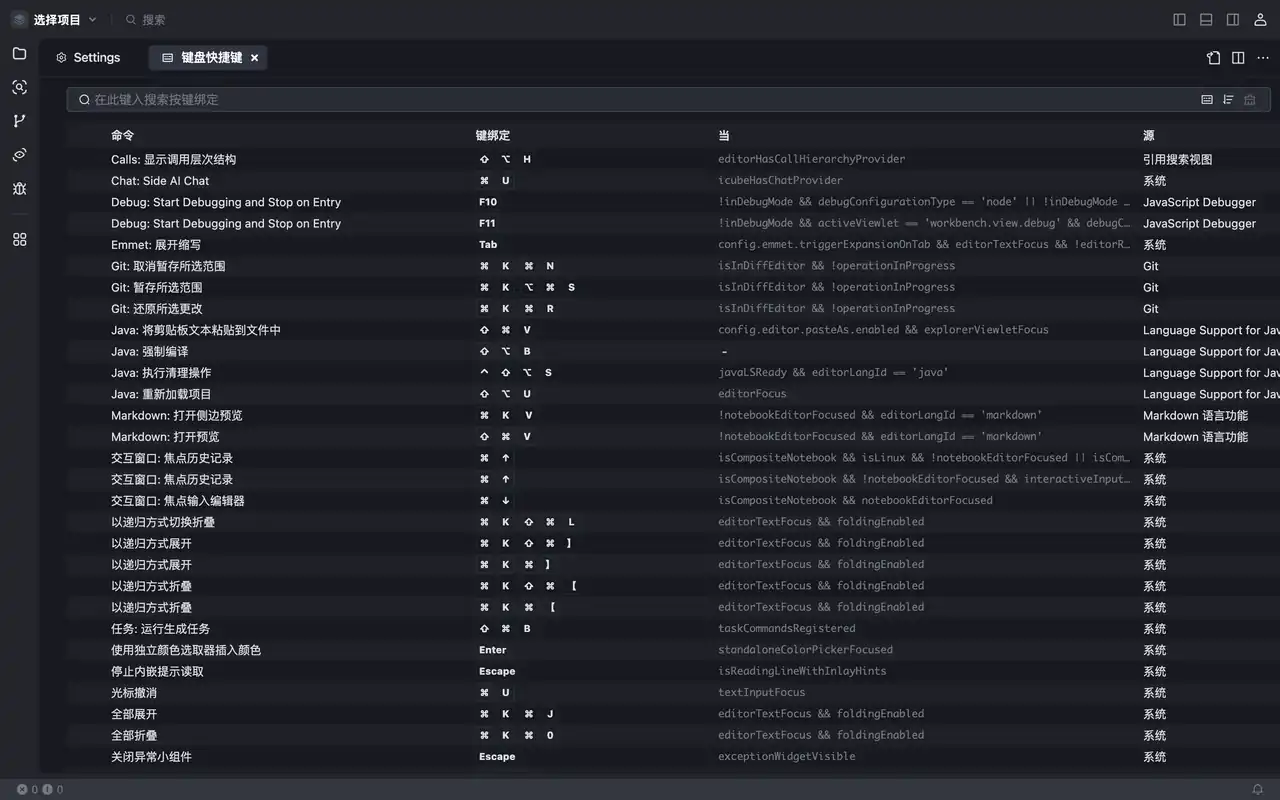Click the eye preview icon in sidebar
This screenshot has height=800, width=1280.
(x=19, y=155)
